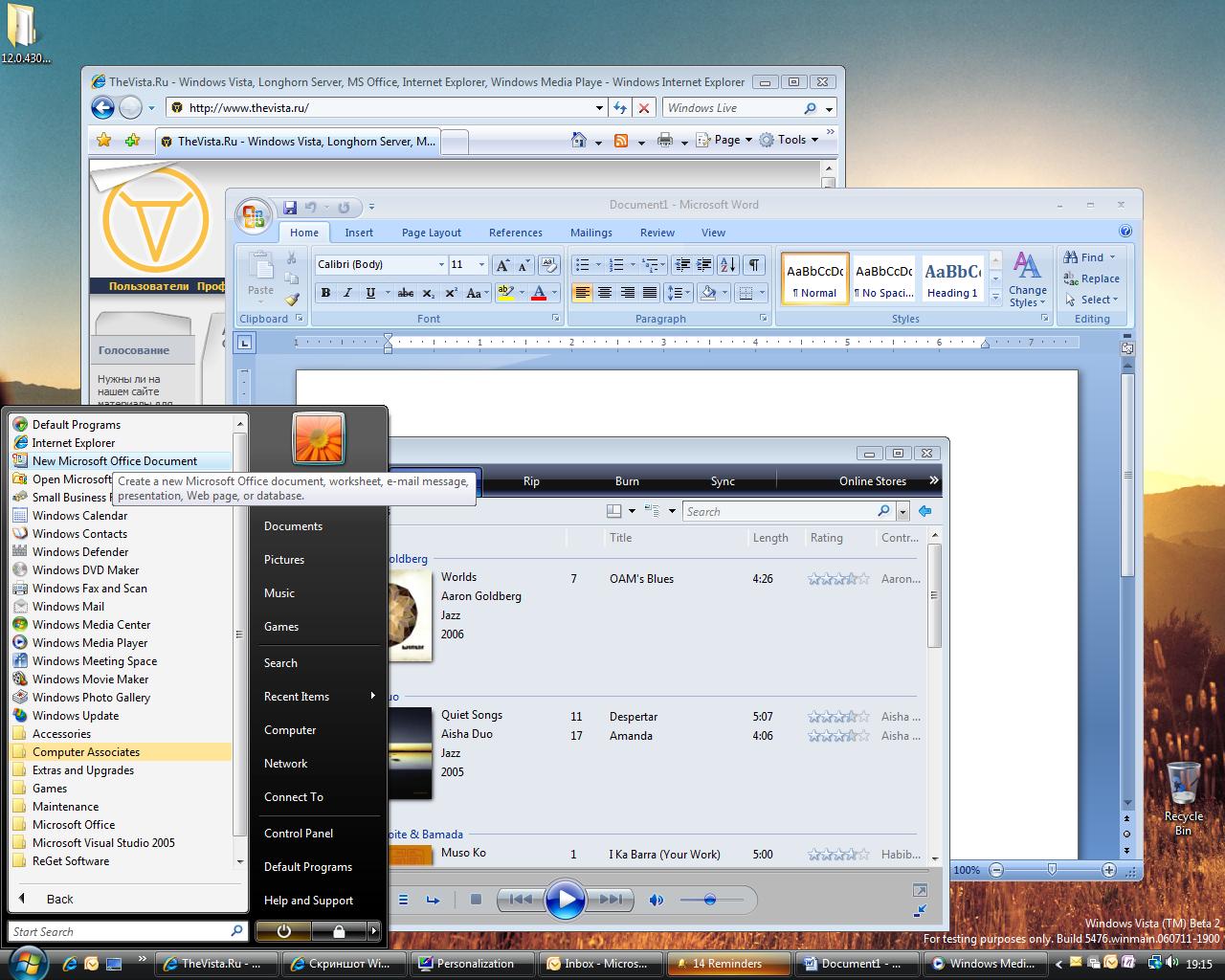The height and width of the screenshot is (980, 1225).
Task: Click the font color button in Word
Action: coord(539,293)
